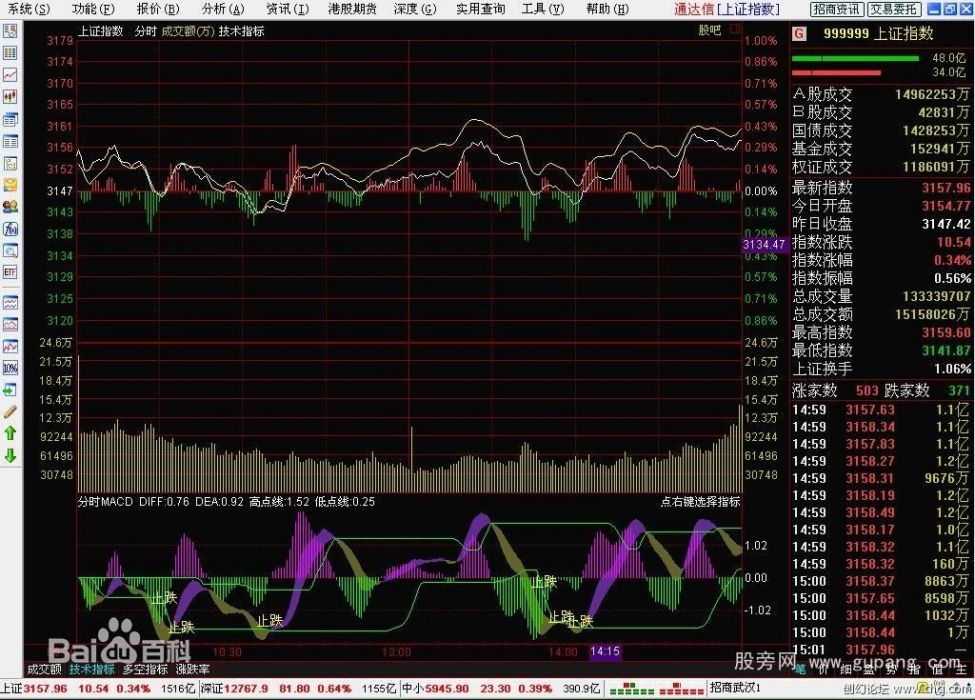The height and width of the screenshot is (700, 975).
Task: Click the envelope message icon in the sidebar
Action: click(x=10, y=185)
